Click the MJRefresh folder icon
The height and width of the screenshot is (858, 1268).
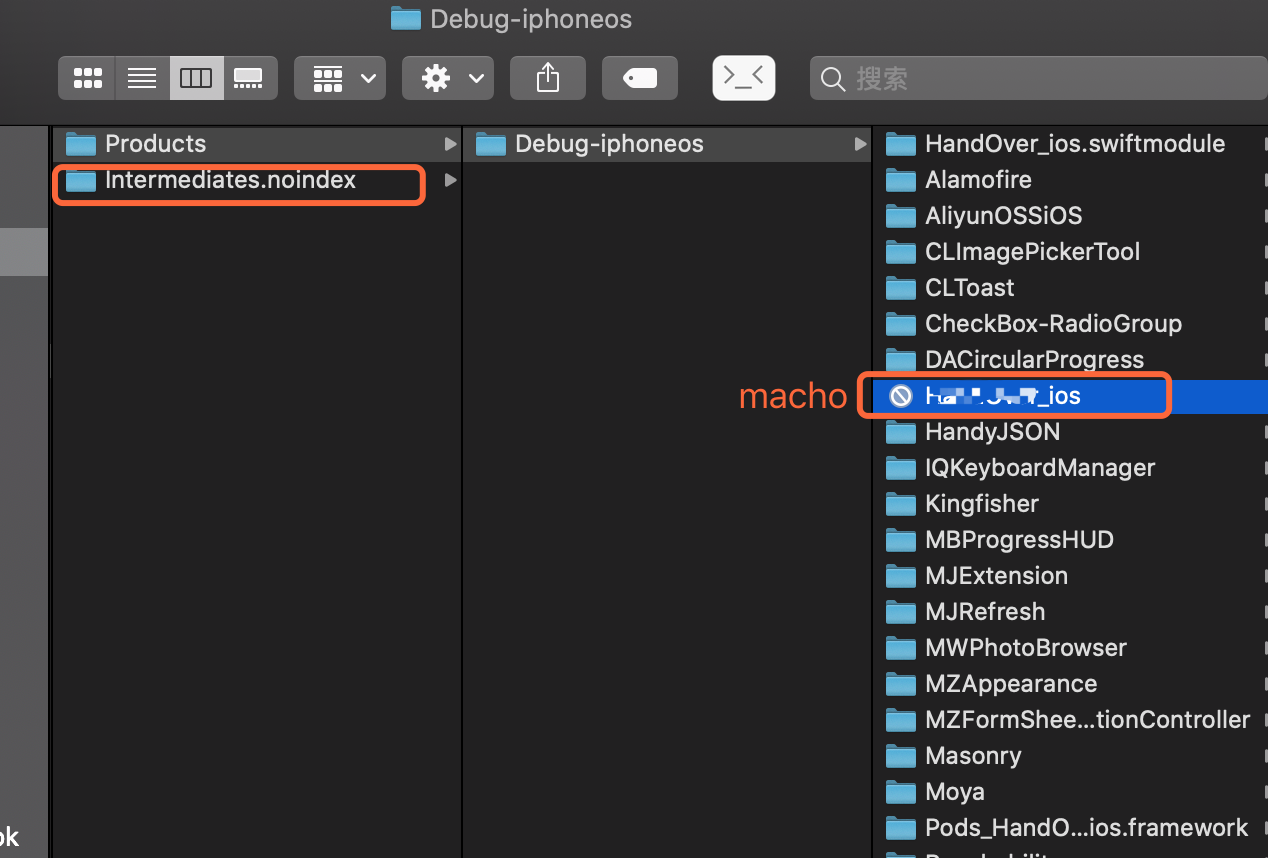tap(901, 612)
